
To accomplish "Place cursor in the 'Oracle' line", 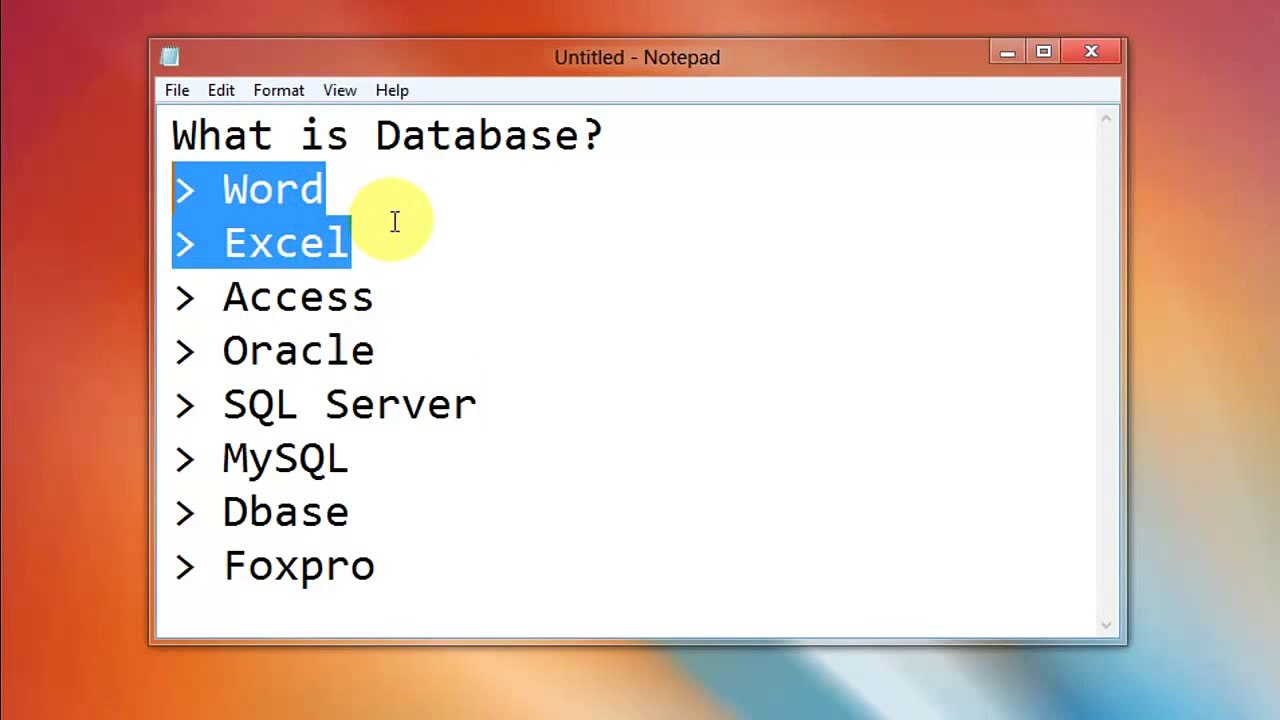I will pyautogui.click(x=298, y=351).
